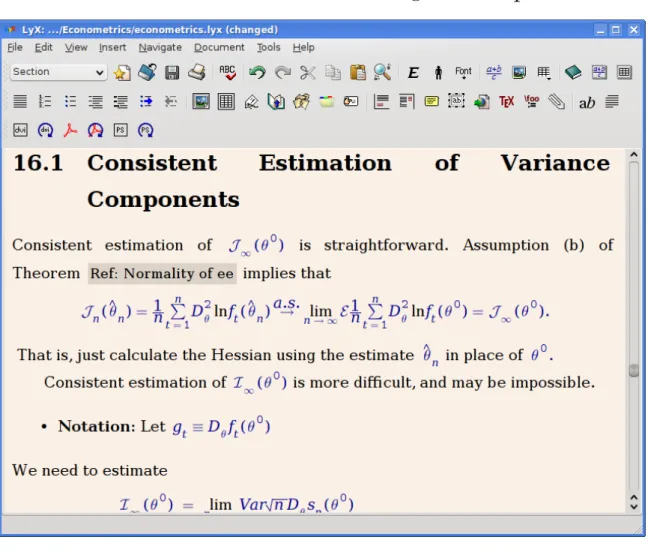Apply the List layout icon

pos(95,102)
